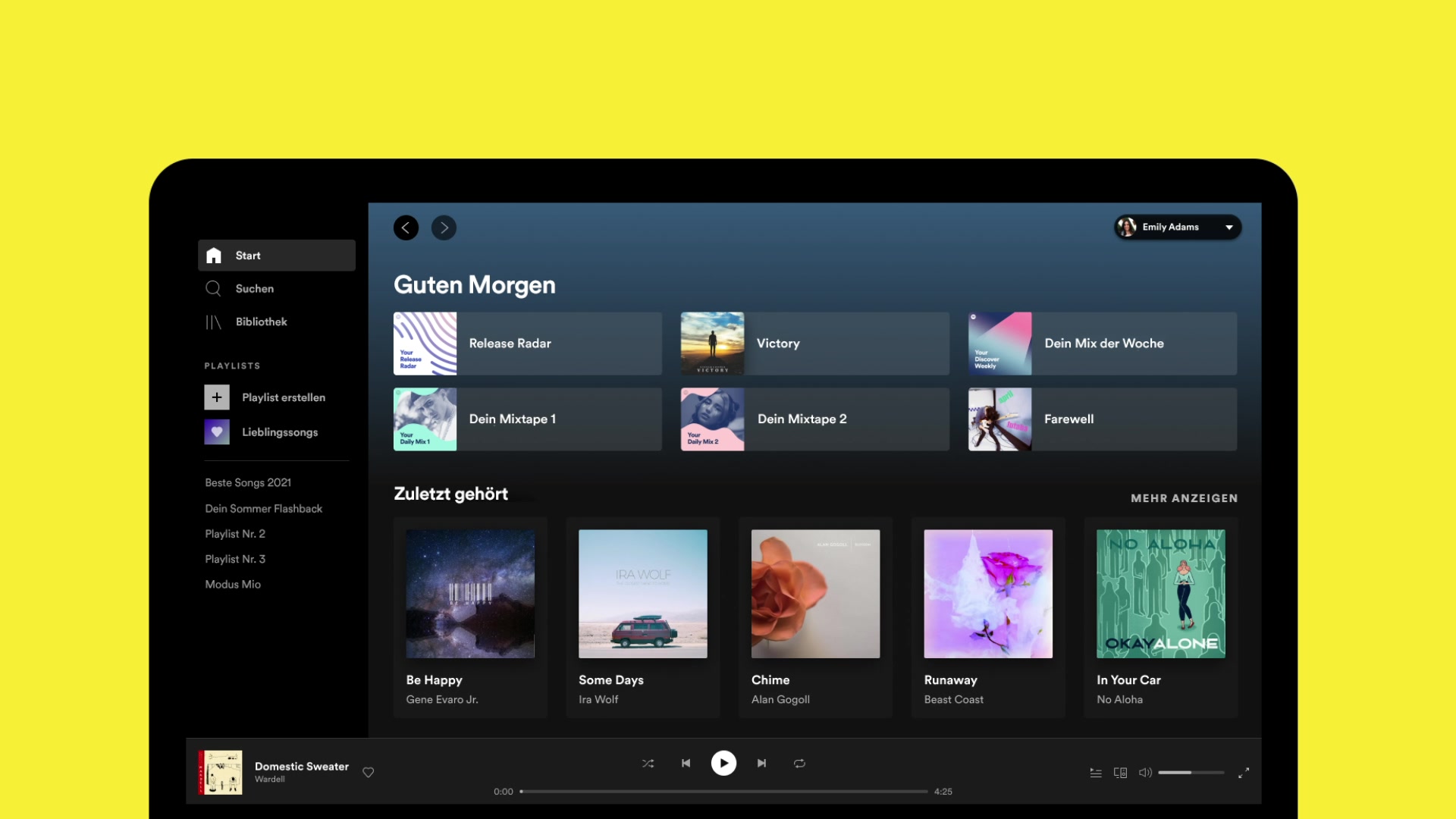Click the magnifier icon beside Suchen
Viewport: 1456px width, 819px height.
pyautogui.click(x=213, y=289)
